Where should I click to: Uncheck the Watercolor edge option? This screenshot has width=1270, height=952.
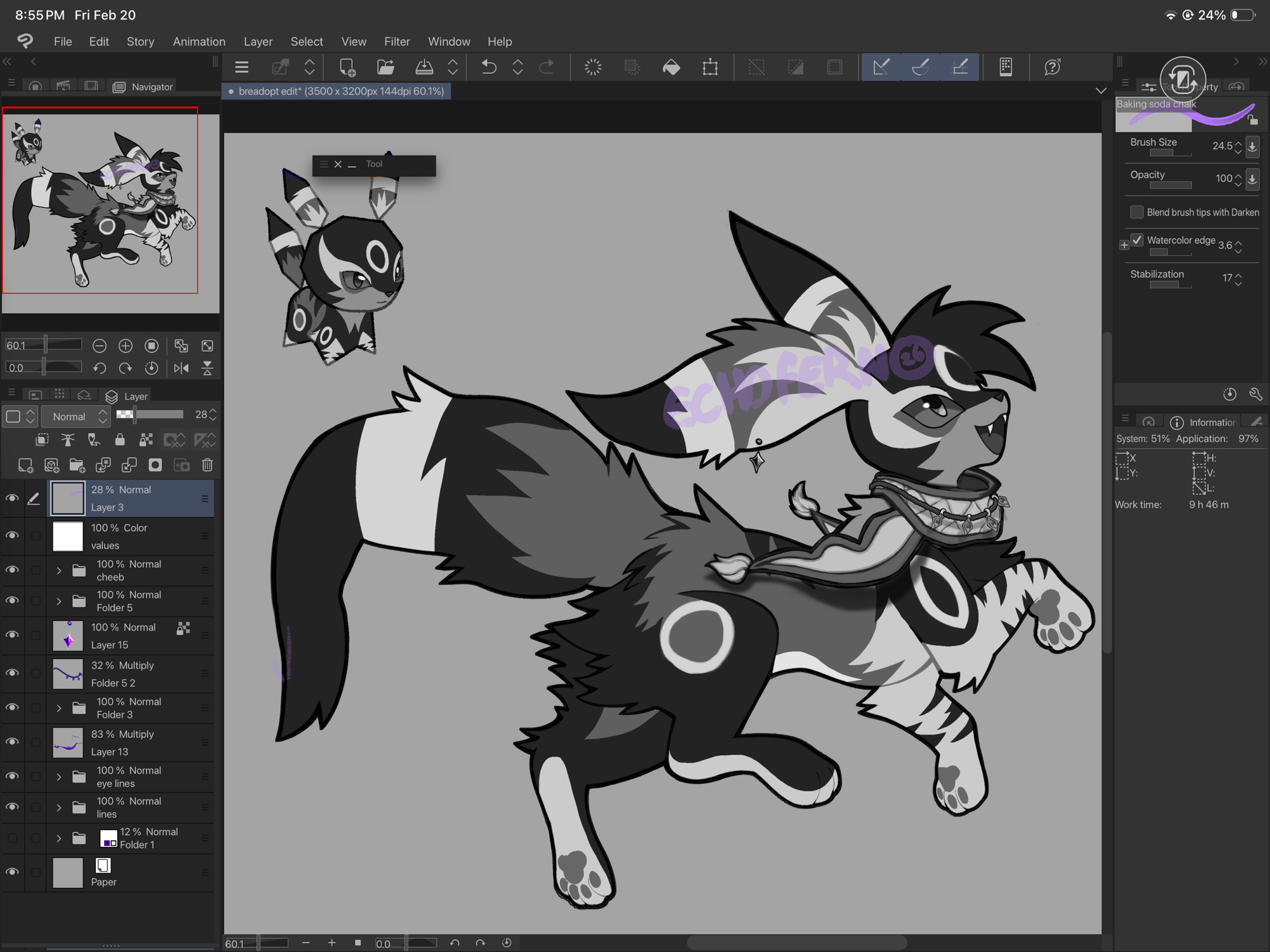pyautogui.click(x=1137, y=240)
